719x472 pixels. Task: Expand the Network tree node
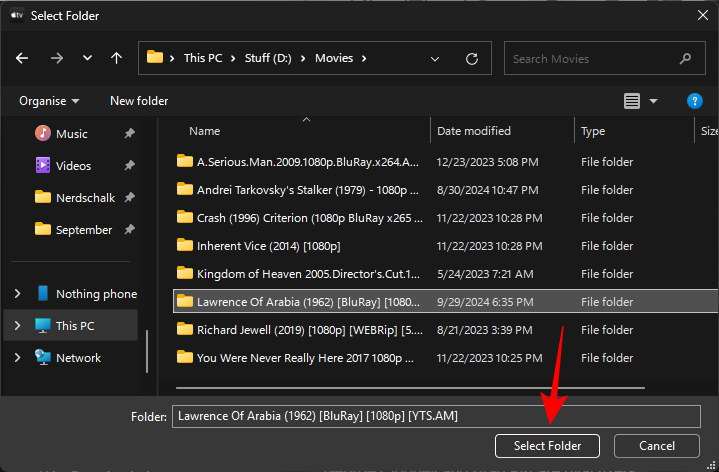[x=17, y=358]
